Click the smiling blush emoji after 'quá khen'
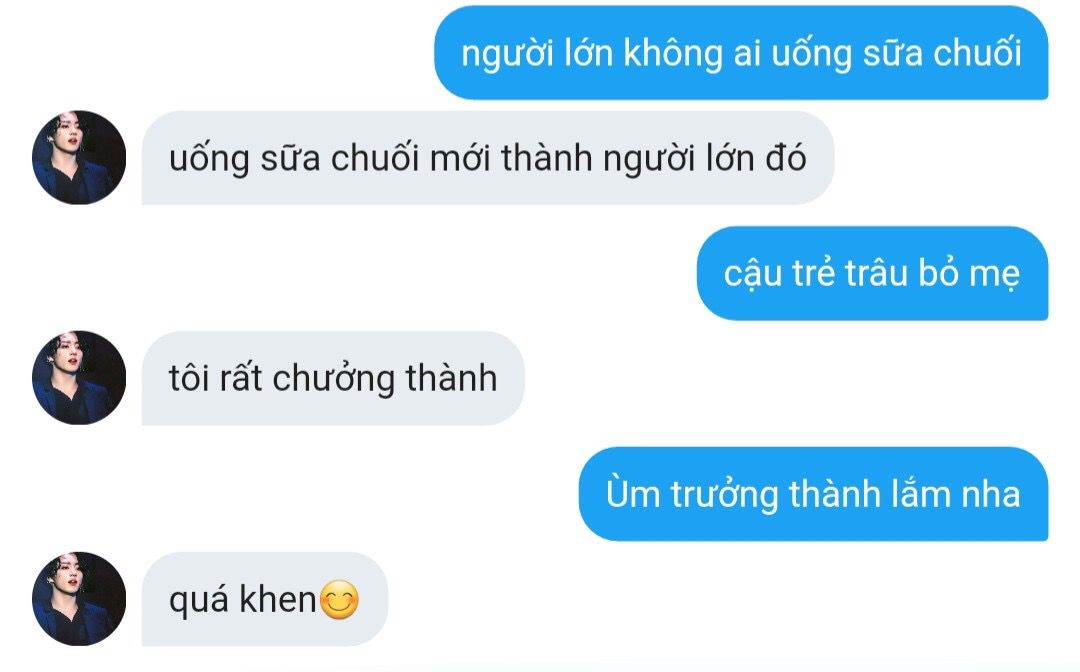Image resolution: width=1080 pixels, height=672 pixels. point(340,600)
